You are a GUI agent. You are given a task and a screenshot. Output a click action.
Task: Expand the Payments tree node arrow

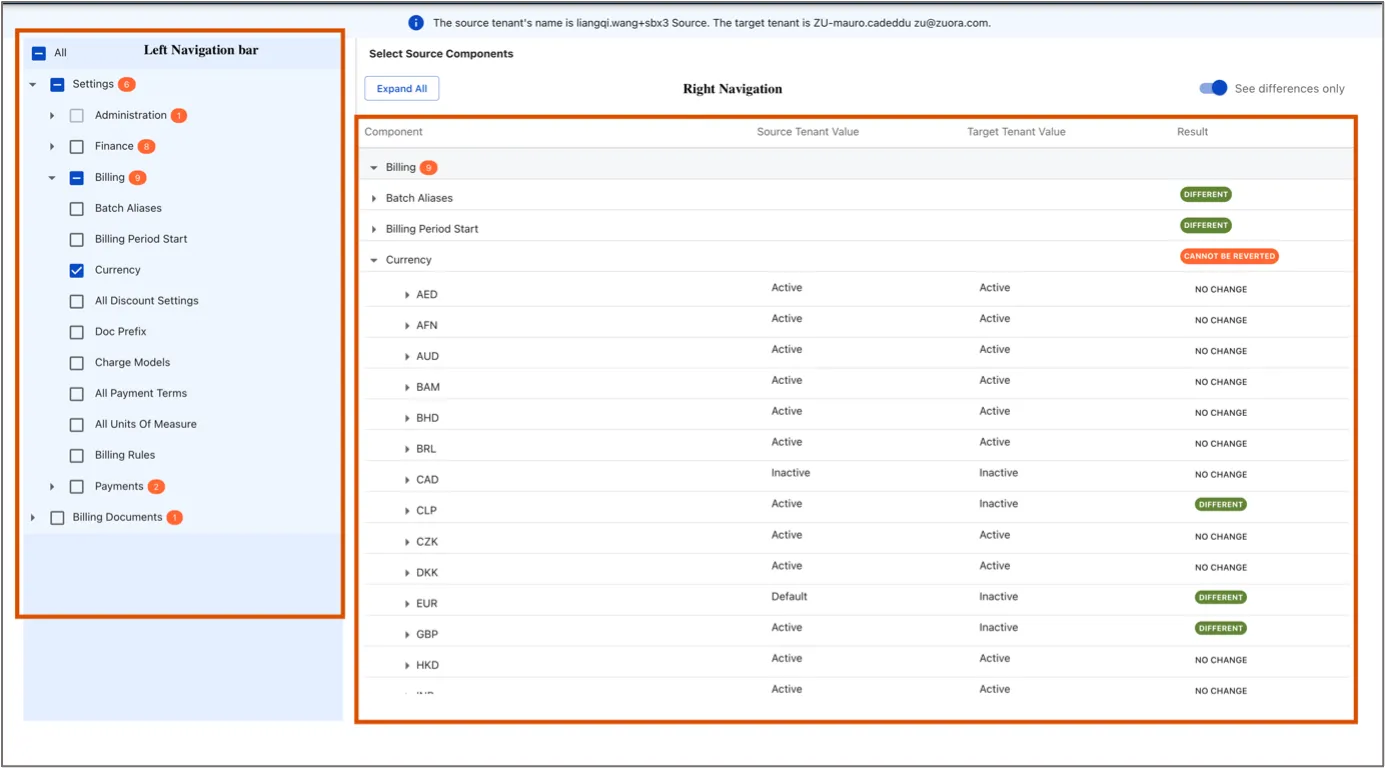click(52, 487)
